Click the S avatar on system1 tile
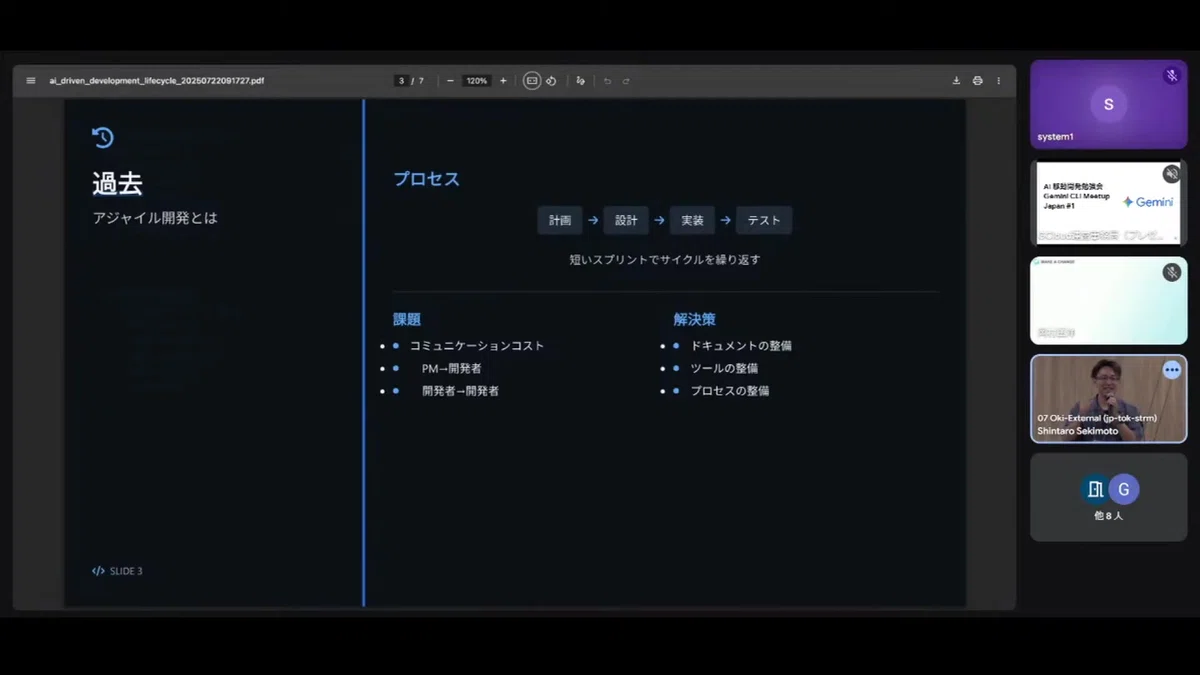The width and height of the screenshot is (1200, 675). click(1108, 104)
